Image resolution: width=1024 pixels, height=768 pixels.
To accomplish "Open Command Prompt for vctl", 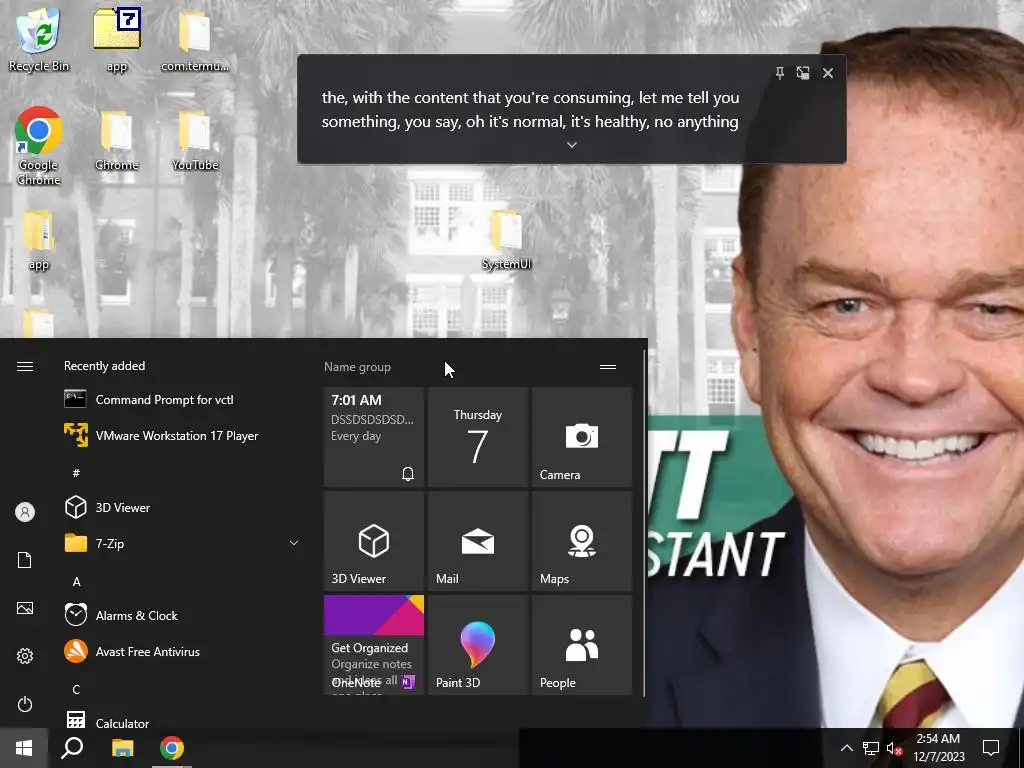I will pyautogui.click(x=183, y=400).
